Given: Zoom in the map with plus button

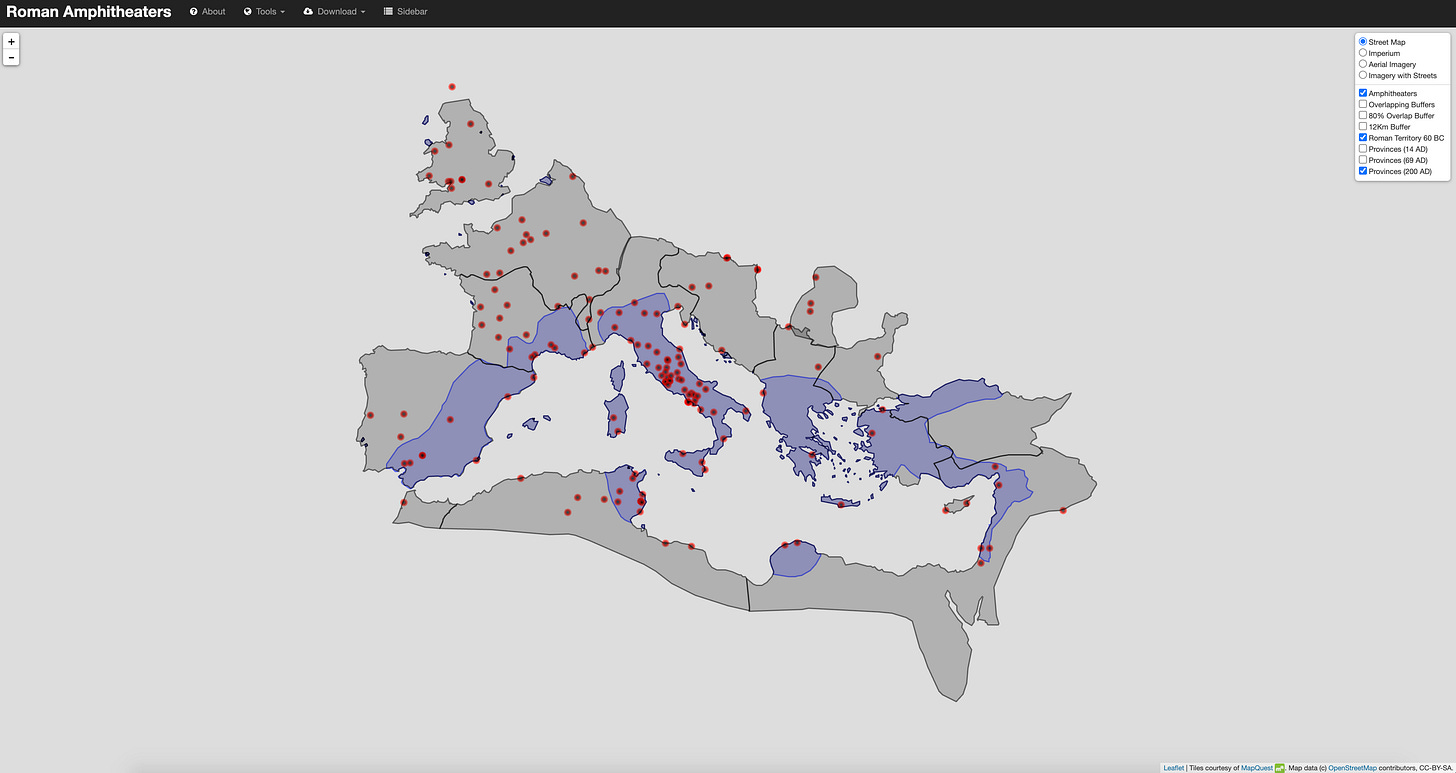Looking at the screenshot, I should (11, 42).
